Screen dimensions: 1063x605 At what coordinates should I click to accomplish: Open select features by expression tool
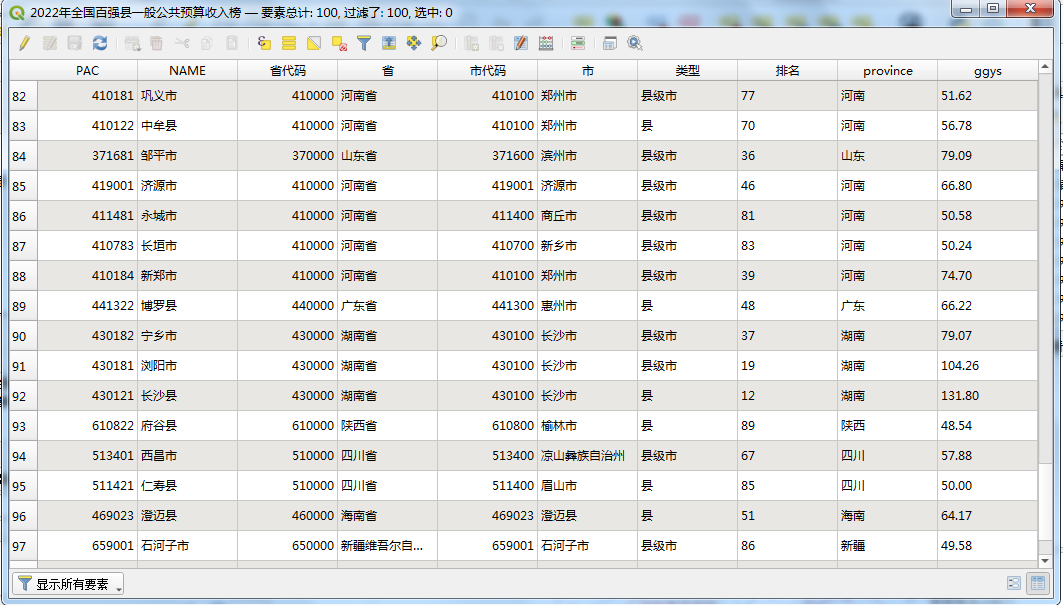coord(264,43)
